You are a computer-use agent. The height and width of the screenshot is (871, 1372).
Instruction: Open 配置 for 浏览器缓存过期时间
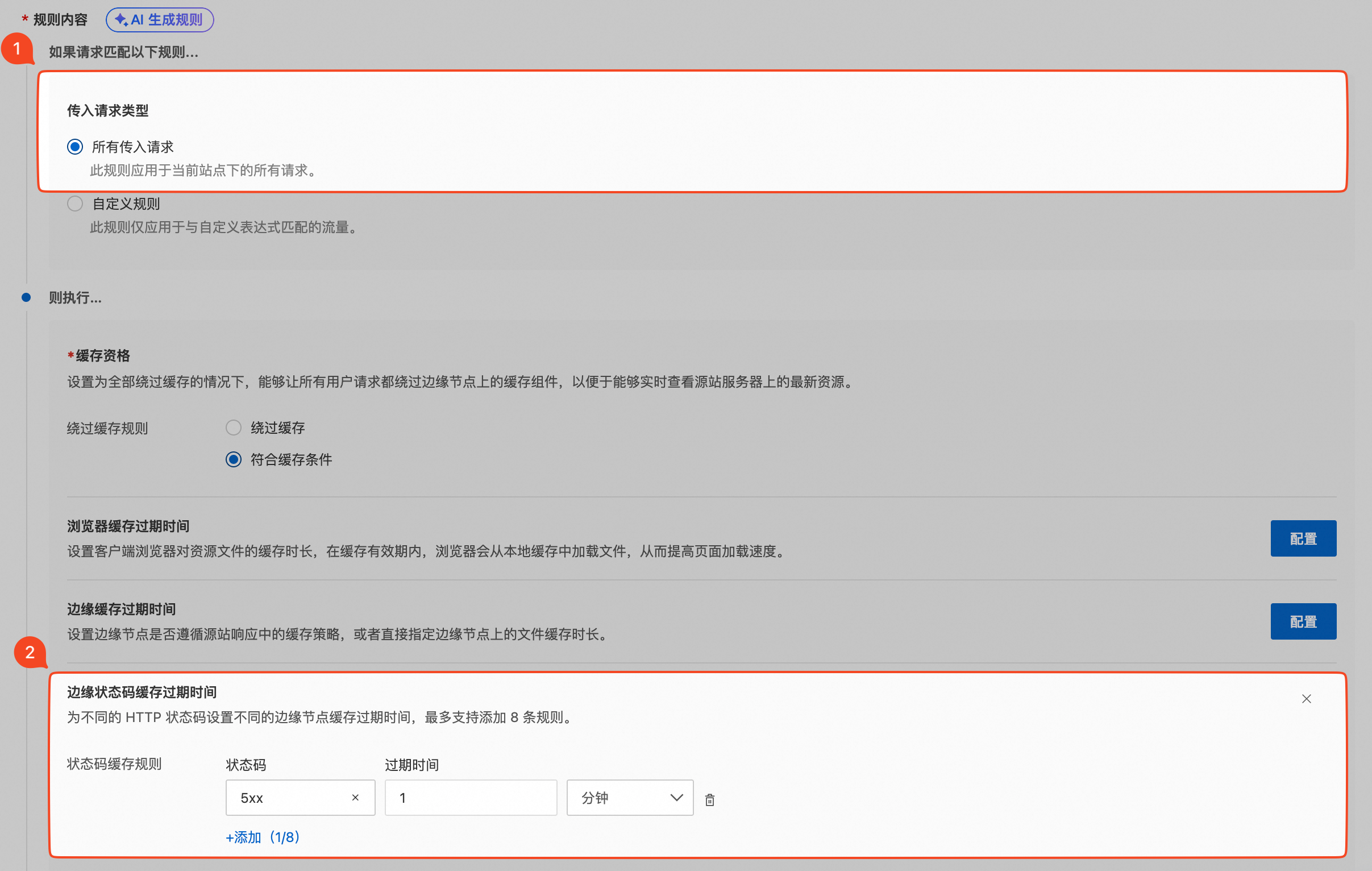[x=1303, y=538]
